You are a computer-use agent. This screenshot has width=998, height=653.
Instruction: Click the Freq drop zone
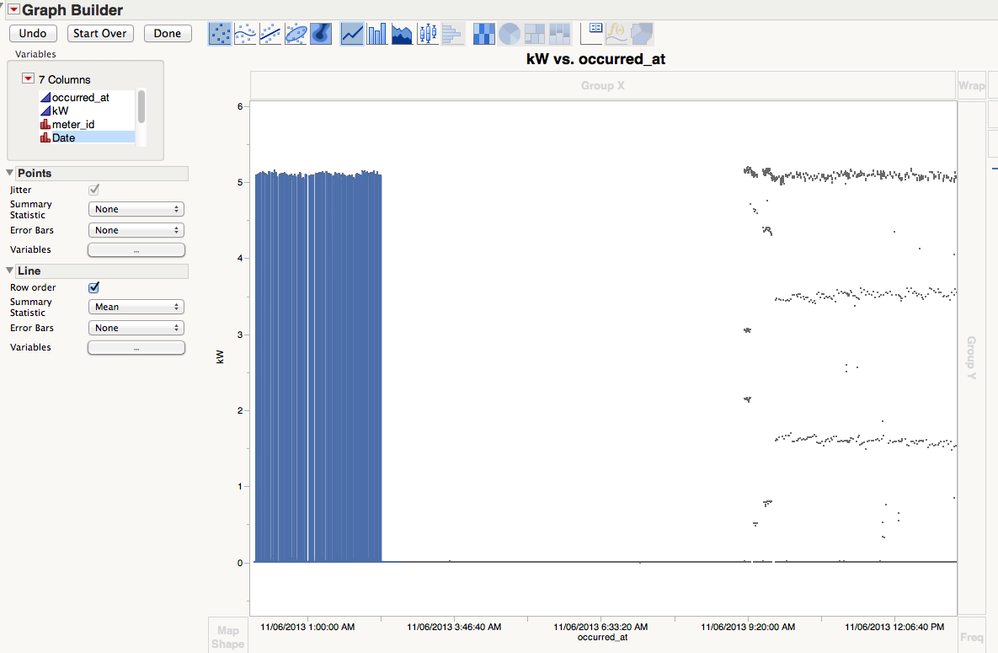tap(971, 636)
